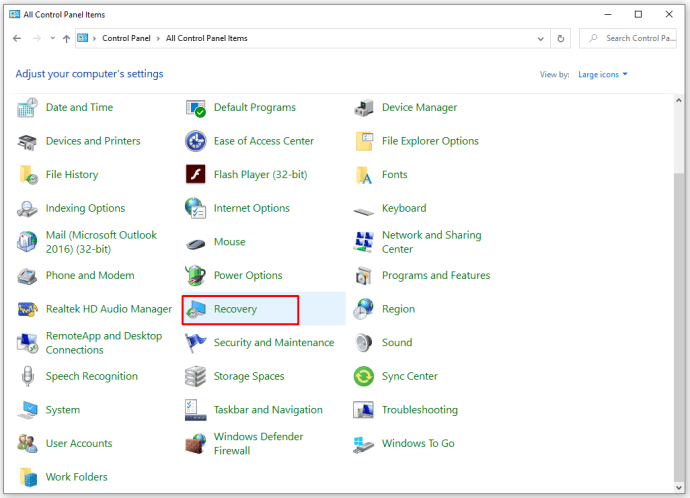
Task: Expand the chevron before Control Panel breadcrumb
Action: click(94, 39)
